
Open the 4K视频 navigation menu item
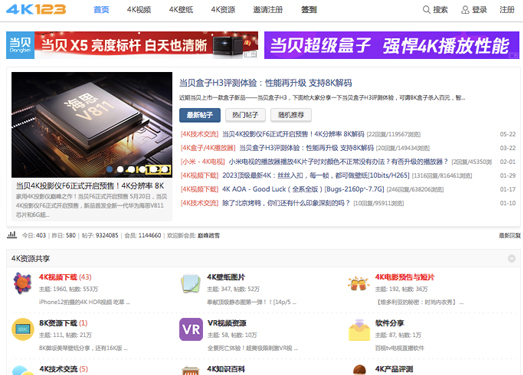(x=139, y=10)
